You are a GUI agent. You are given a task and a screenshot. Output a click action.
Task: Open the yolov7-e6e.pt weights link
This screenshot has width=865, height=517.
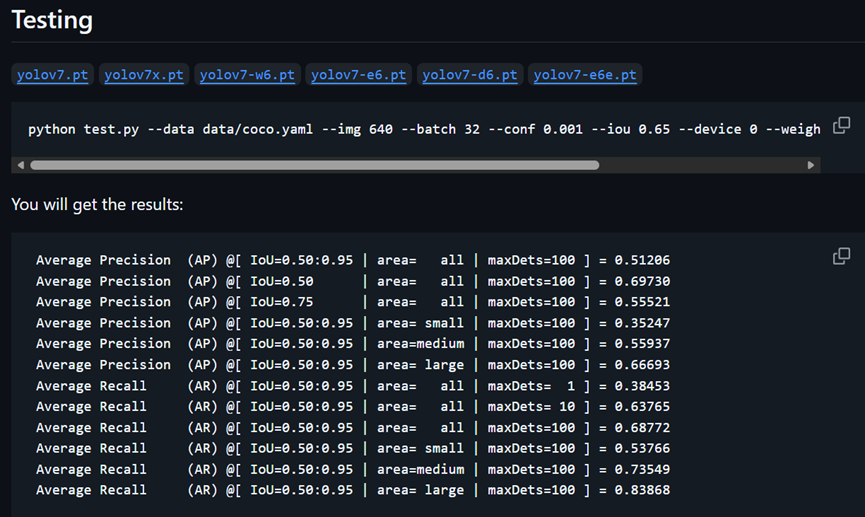click(585, 74)
